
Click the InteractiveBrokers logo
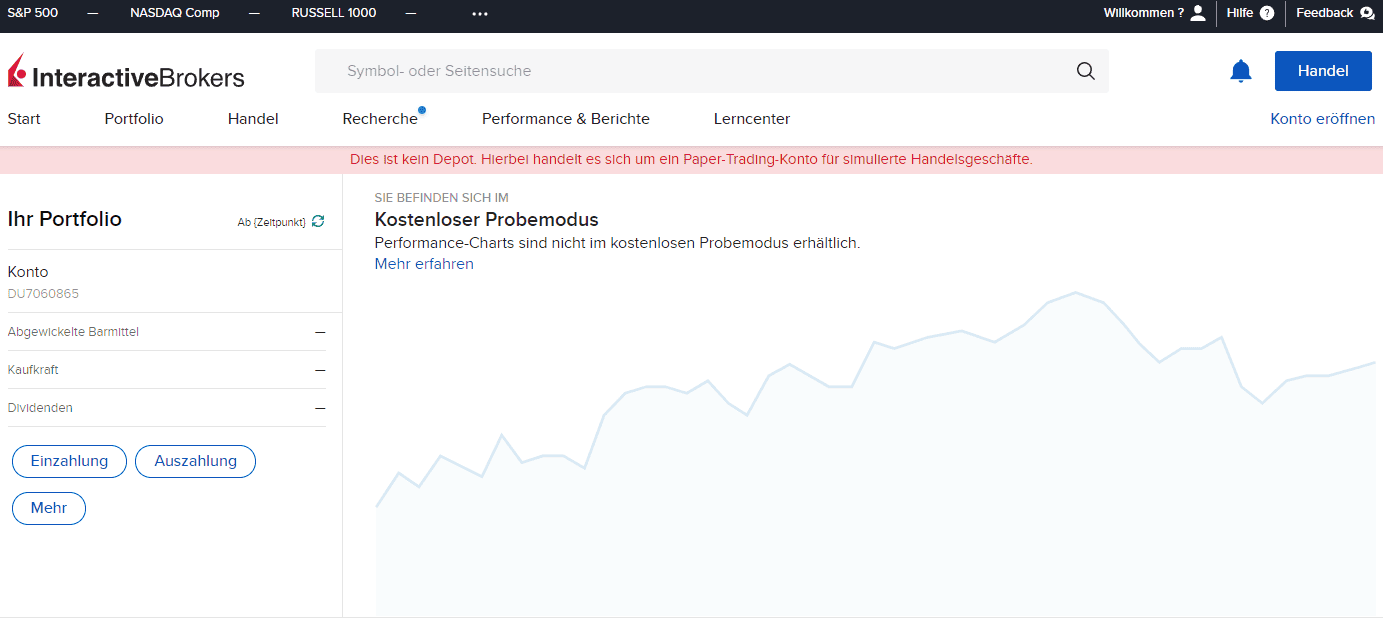(126, 73)
